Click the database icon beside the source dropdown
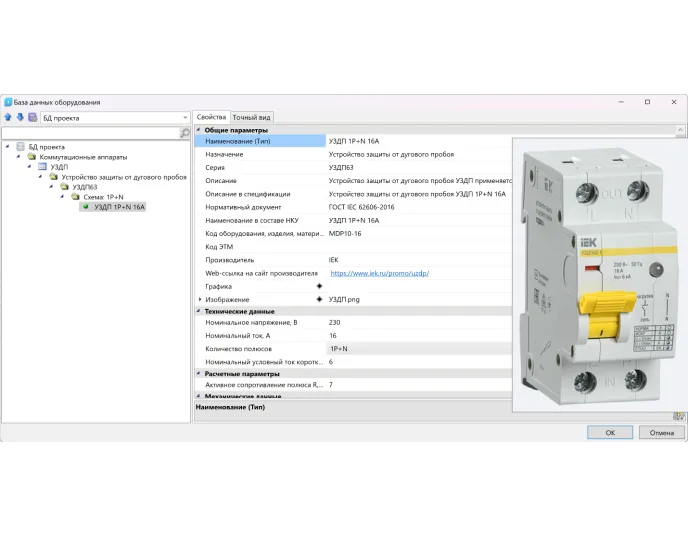688x537 pixels. (32, 118)
